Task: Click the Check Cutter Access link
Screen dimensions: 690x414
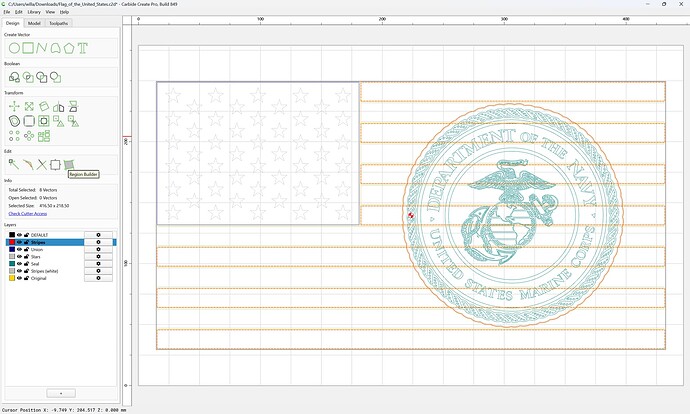Action: tap(28, 213)
